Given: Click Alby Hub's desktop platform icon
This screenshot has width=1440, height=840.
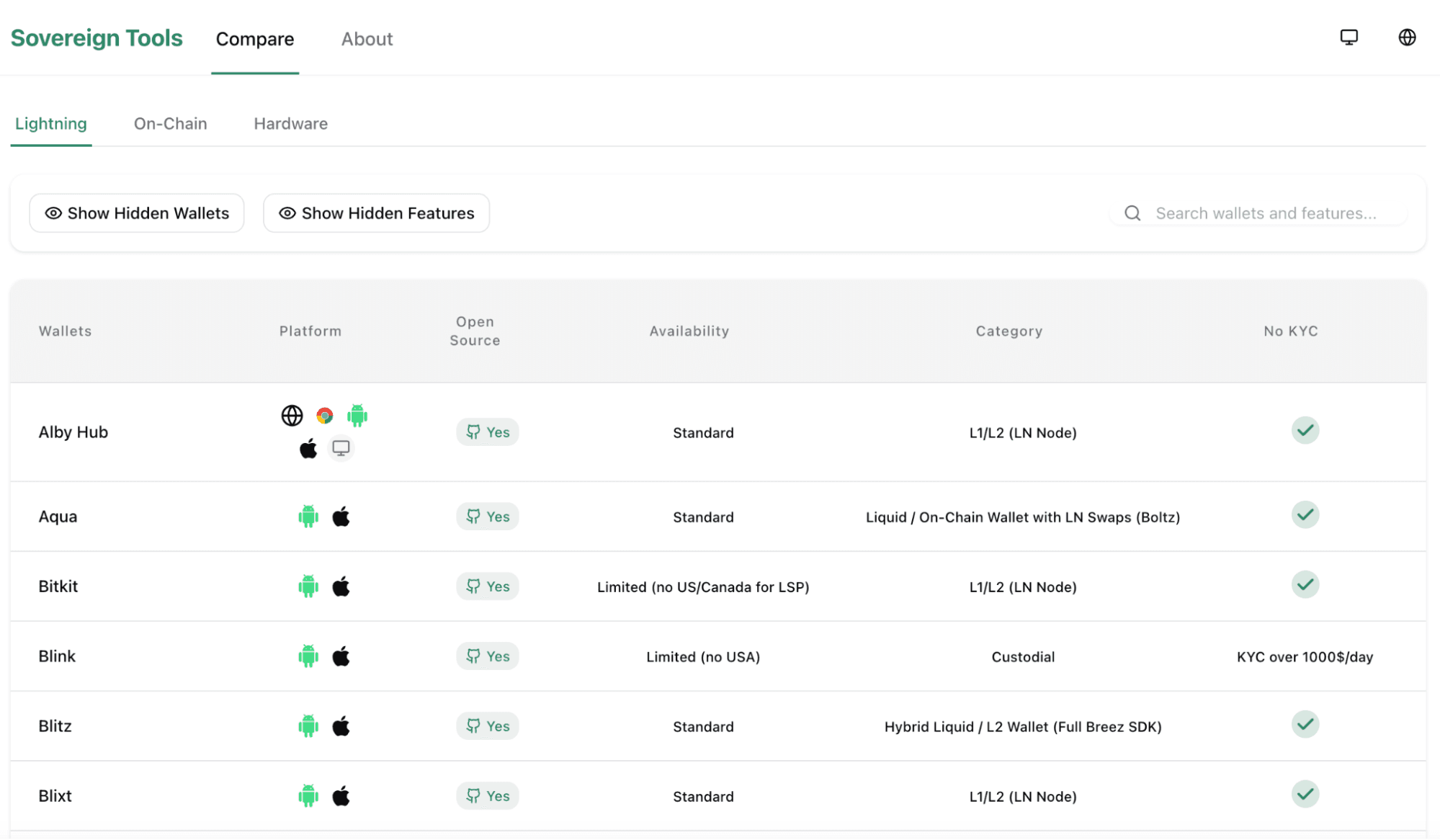Looking at the screenshot, I should pyautogui.click(x=341, y=448).
